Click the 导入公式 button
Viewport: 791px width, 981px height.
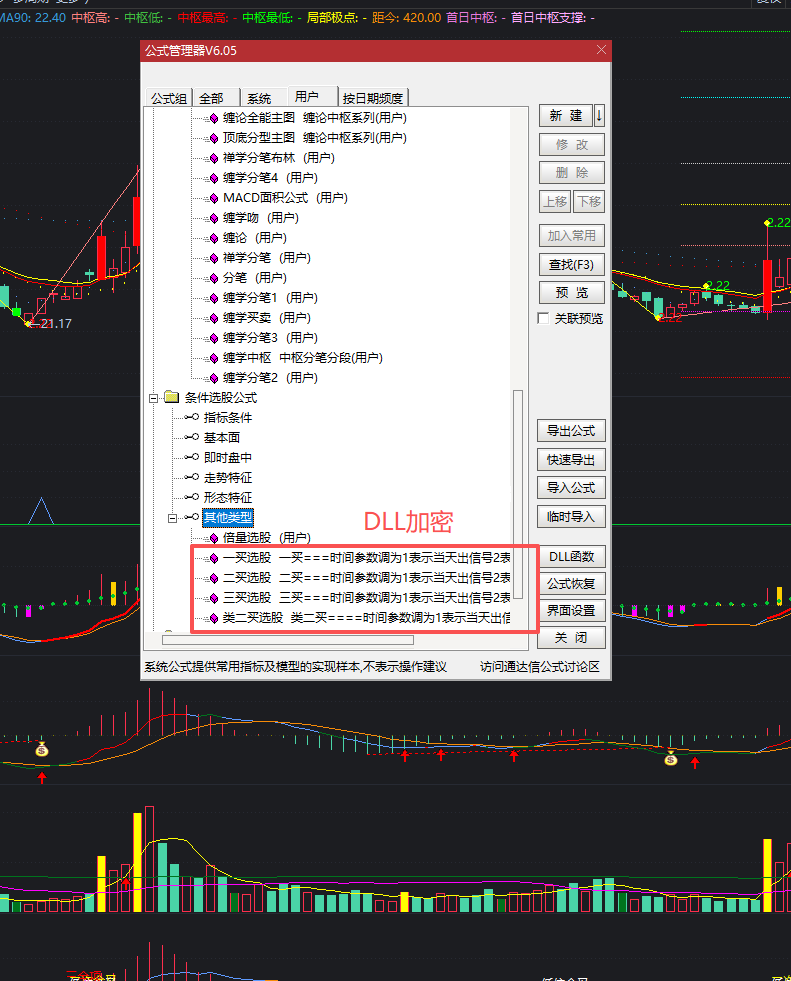point(571,488)
